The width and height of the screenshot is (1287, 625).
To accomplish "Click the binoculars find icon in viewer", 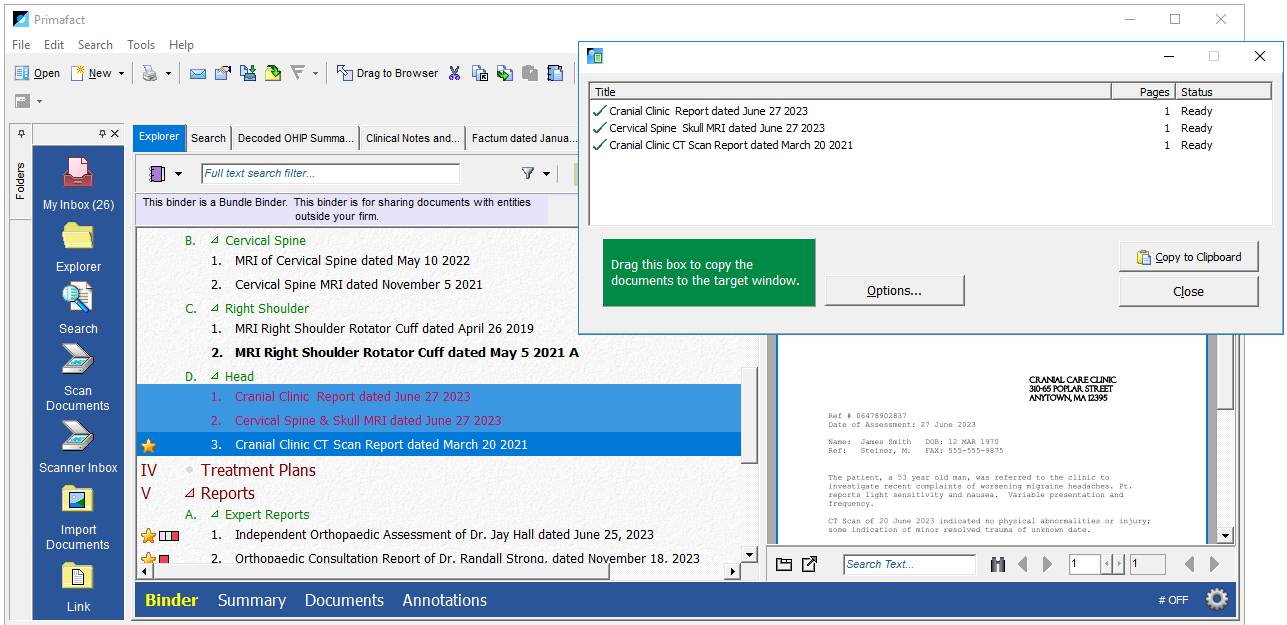I will coord(997,565).
